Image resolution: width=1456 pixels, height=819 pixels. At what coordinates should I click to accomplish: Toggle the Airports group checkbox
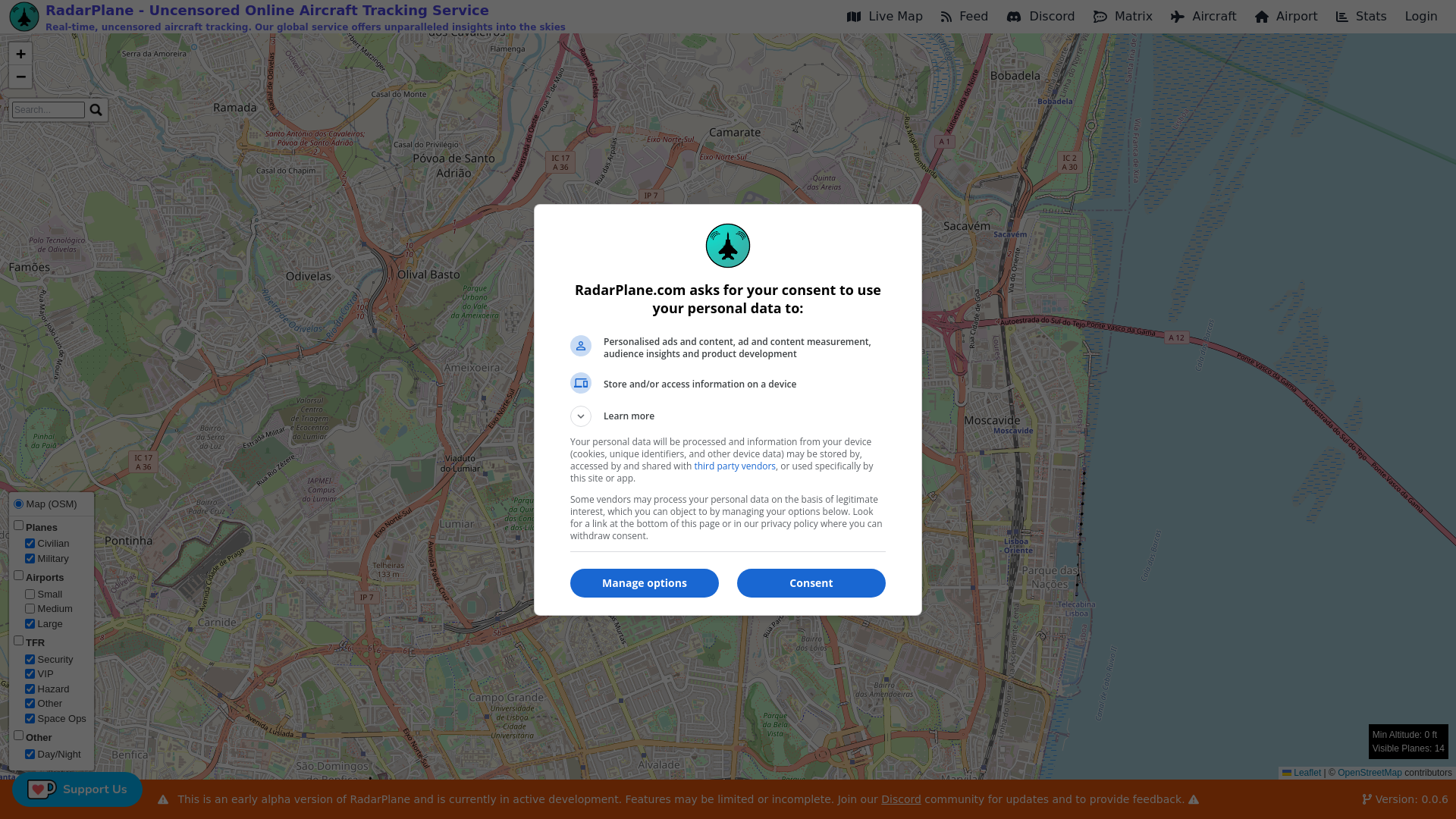19,576
